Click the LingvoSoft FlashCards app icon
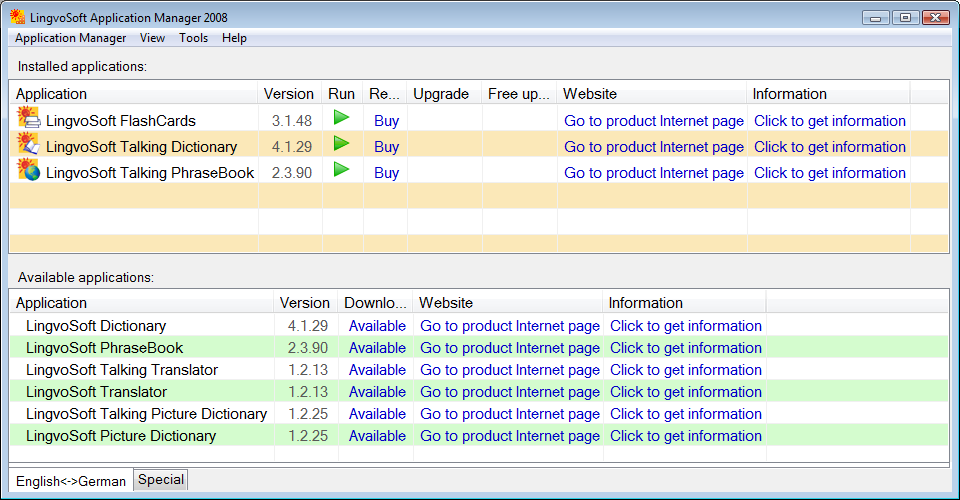 point(28,118)
